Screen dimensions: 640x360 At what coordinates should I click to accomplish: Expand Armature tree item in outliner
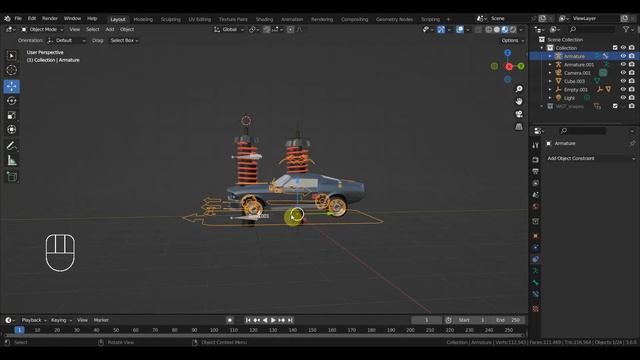pos(550,56)
